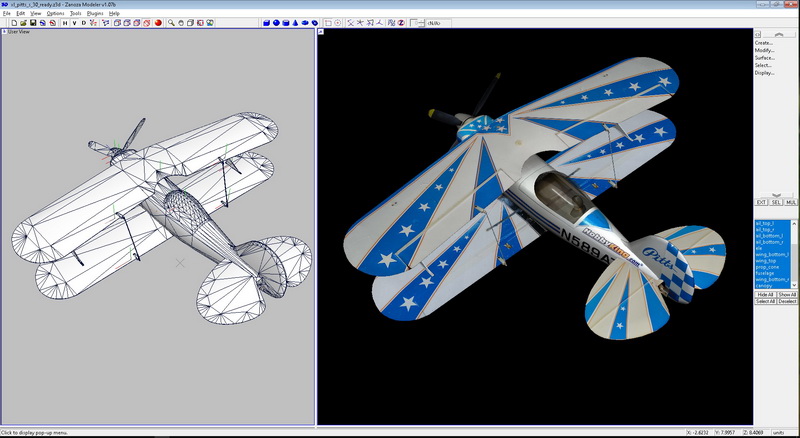Screen dimensions: 800x438
Task: Click the down chevron below command list
Action: click(777, 195)
